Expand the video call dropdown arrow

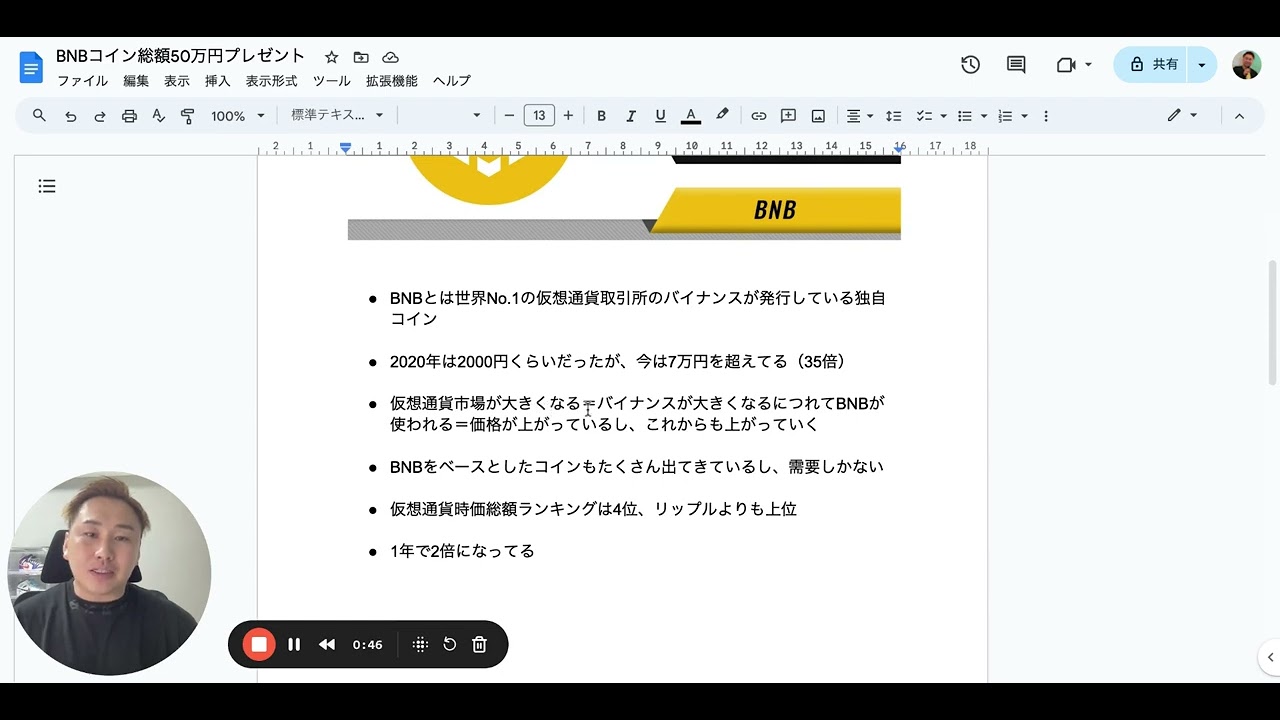(x=1088, y=64)
